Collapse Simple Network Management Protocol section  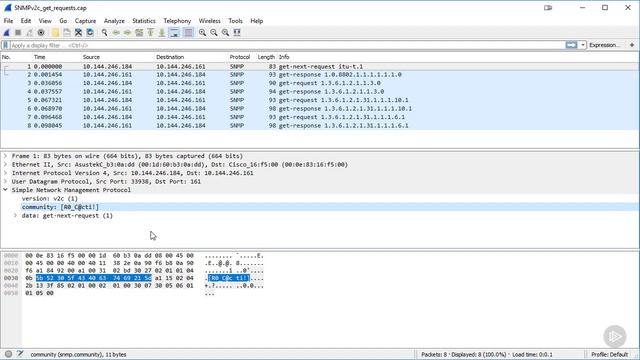[5, 190]
